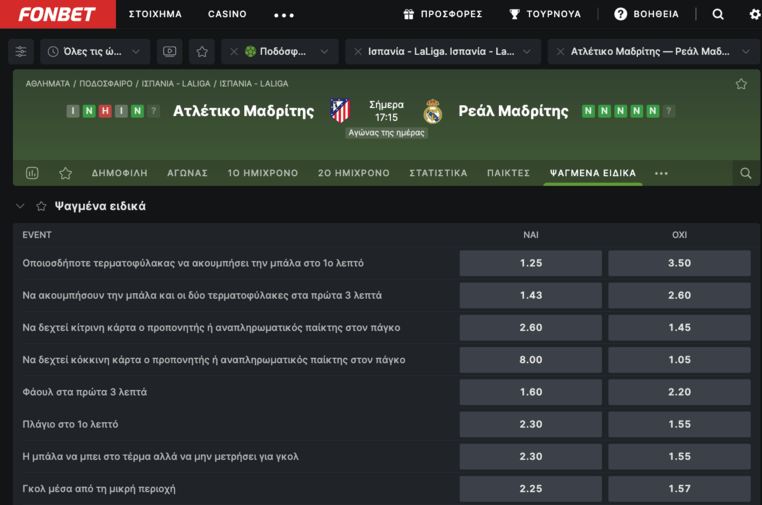Viewport: 762px width, 505px height.
Task: Open the match statistics chart icon
Action: click(x=32, y=173)
